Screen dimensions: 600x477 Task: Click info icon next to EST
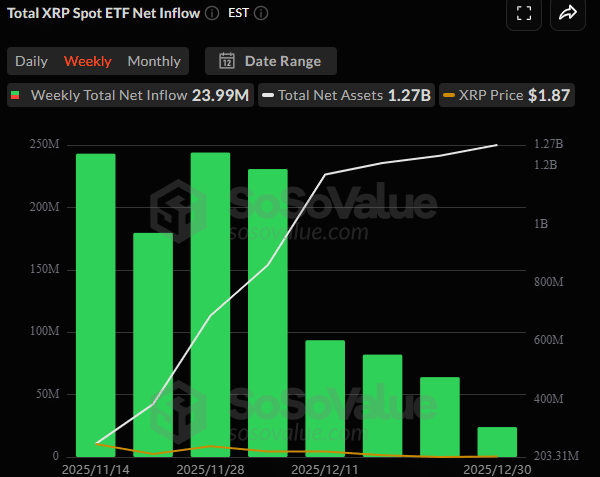point(262,14)
